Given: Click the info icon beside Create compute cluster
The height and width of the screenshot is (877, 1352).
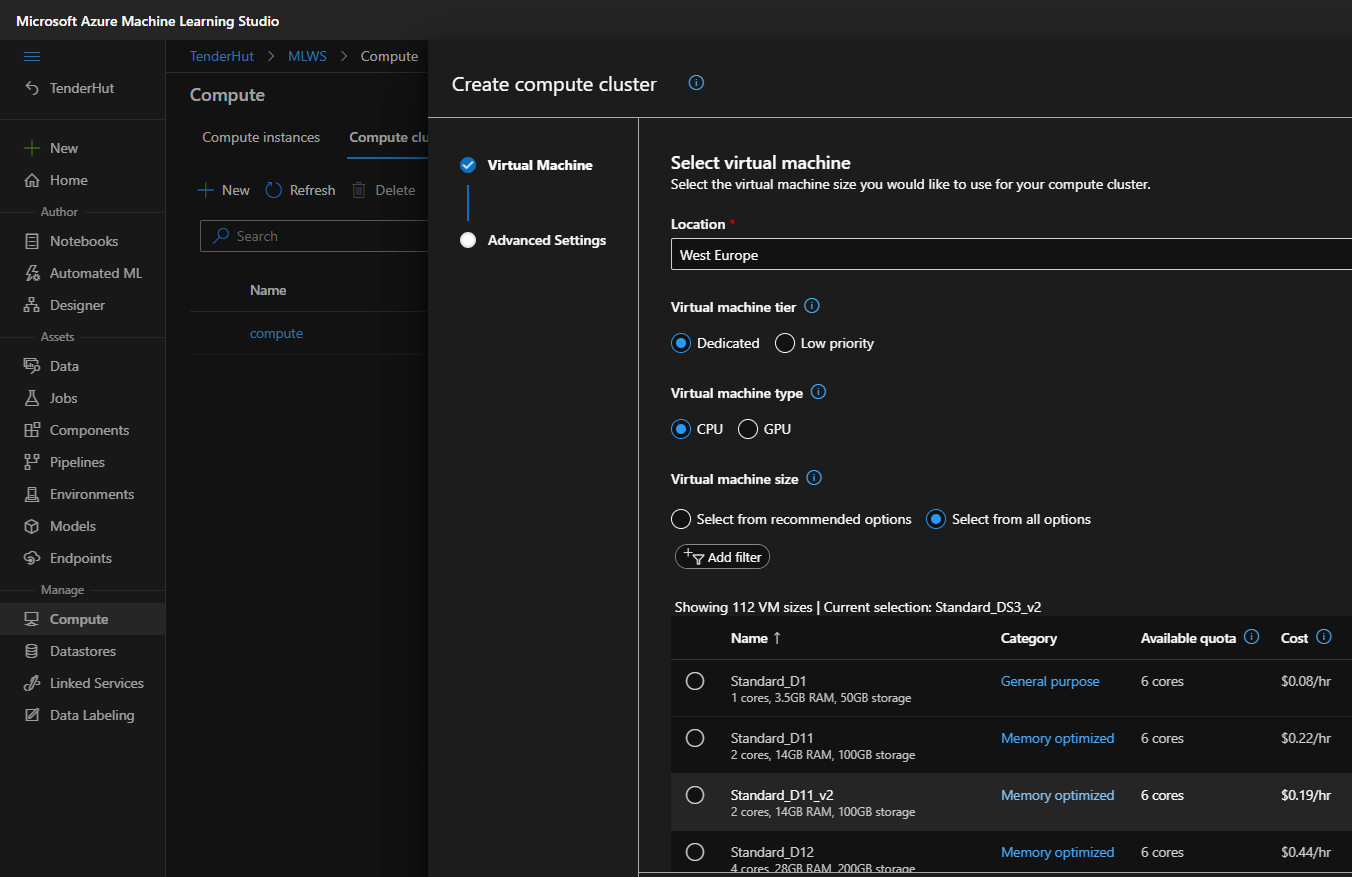Looking at the screenshot, I should pos(697,83).
